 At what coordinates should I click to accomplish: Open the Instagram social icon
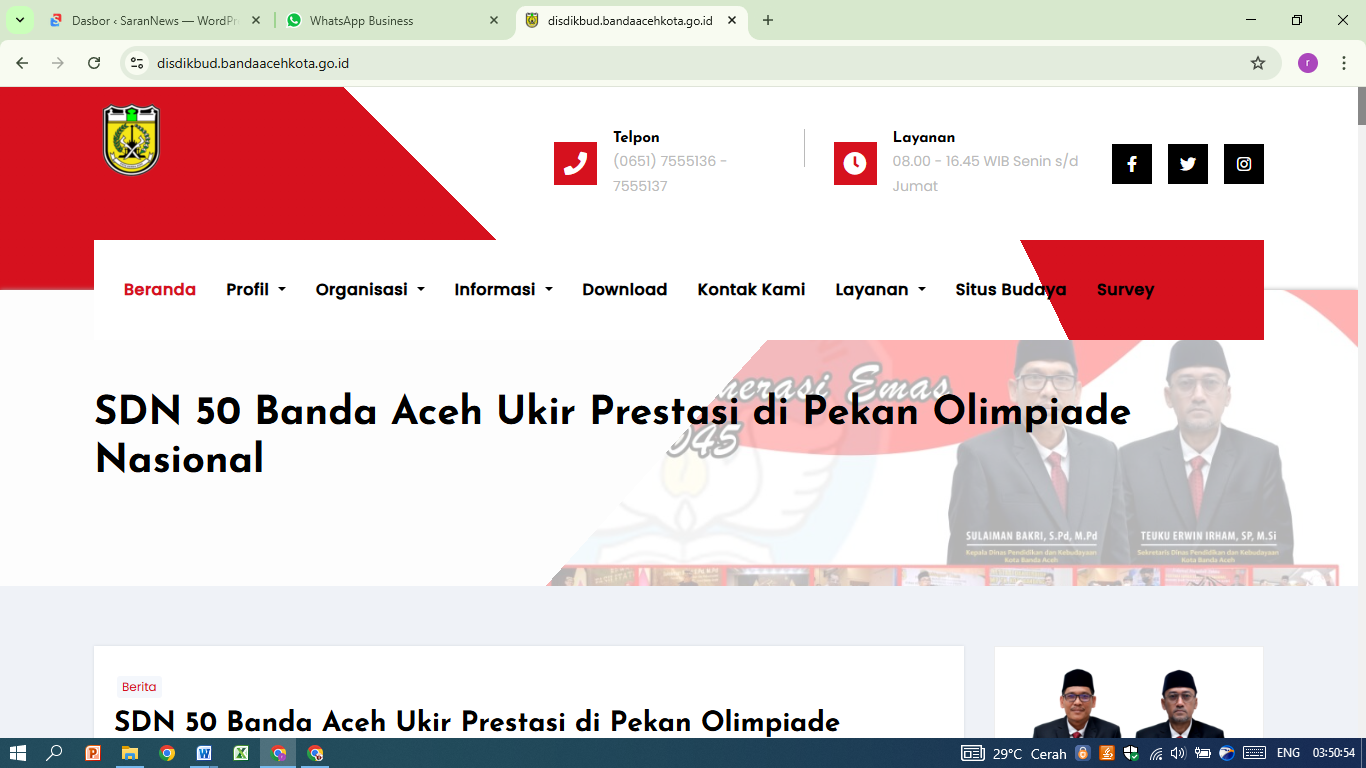click(x=1243, y=164)
